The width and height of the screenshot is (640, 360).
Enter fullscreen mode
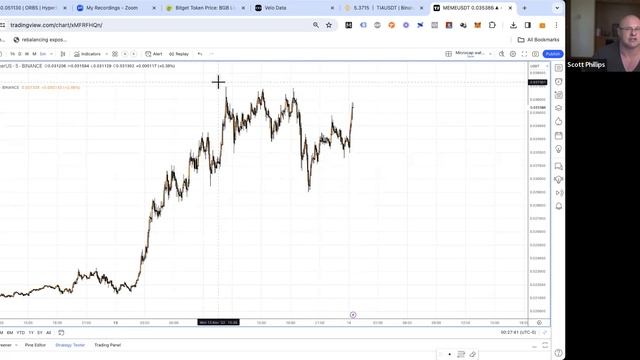pos(524,54)
